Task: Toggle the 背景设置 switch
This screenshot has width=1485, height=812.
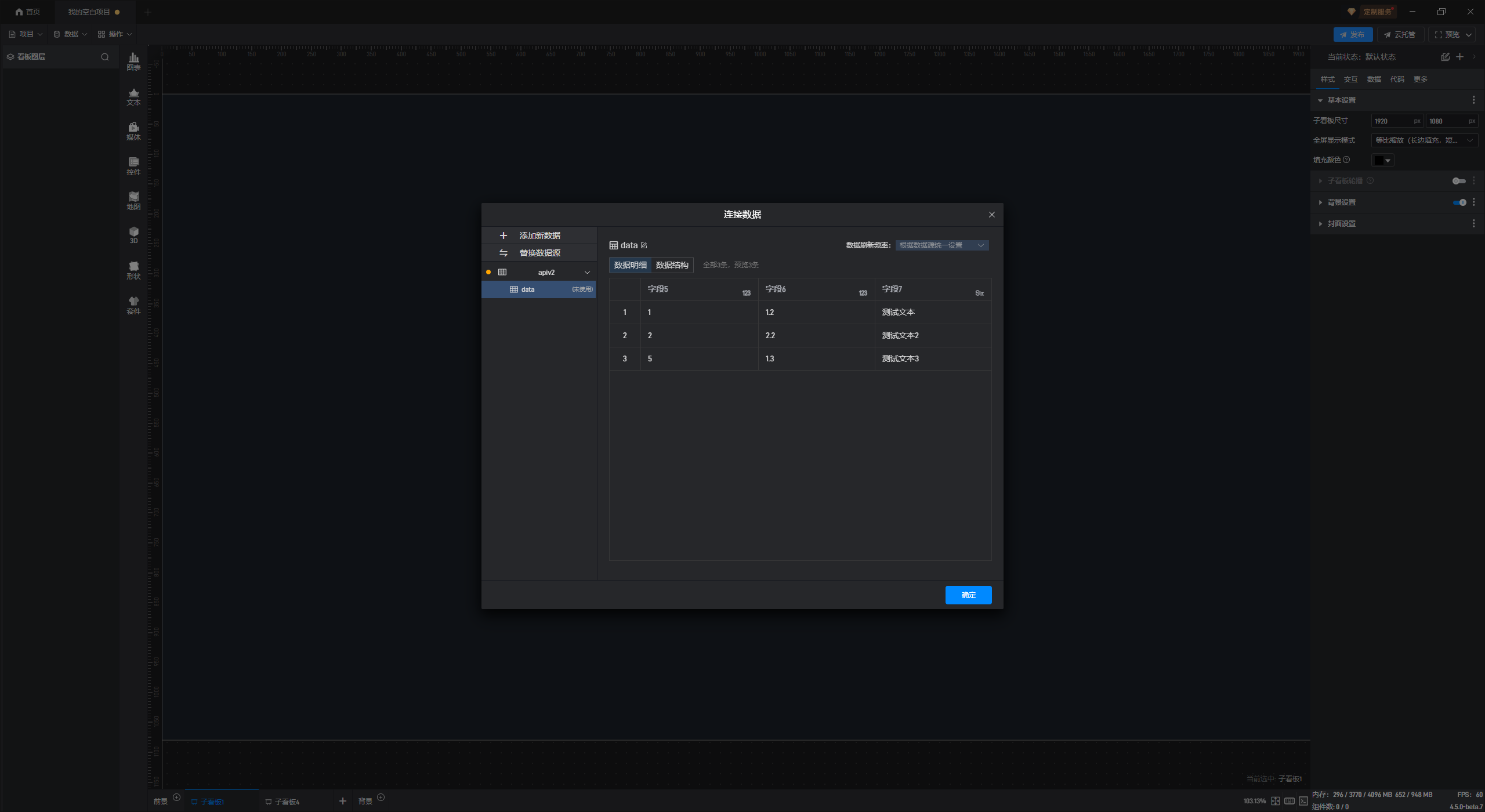Action: [x=1459, y=202]
